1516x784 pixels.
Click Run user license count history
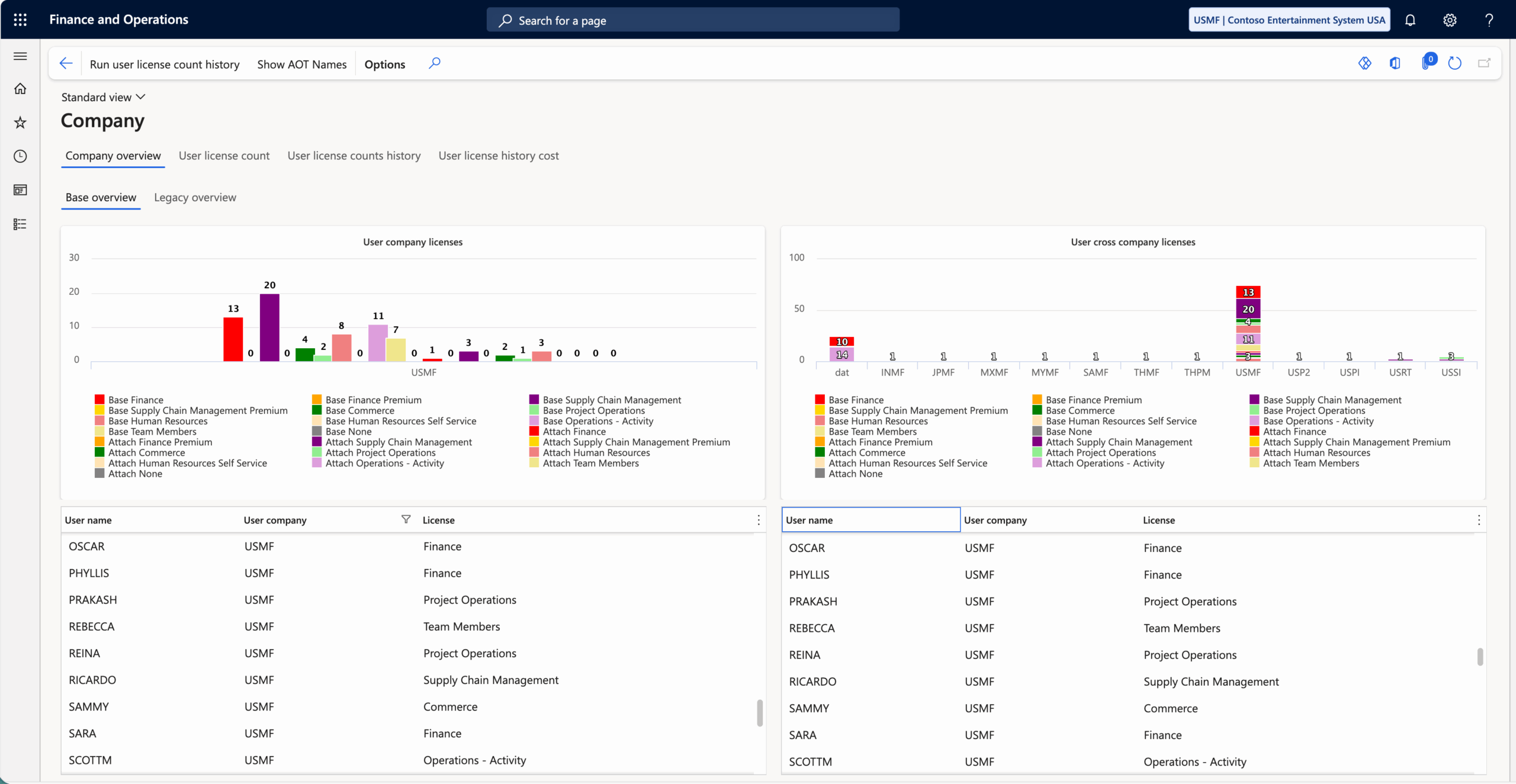point(165,64)
